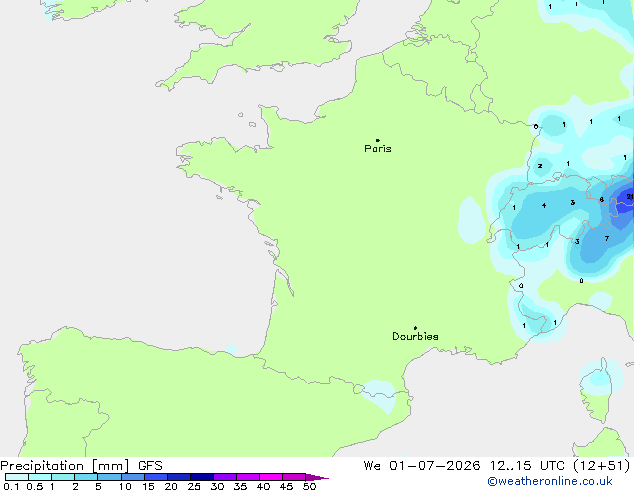Click the Dourbies location label
The image size is (634, 490).
(415, 336)
